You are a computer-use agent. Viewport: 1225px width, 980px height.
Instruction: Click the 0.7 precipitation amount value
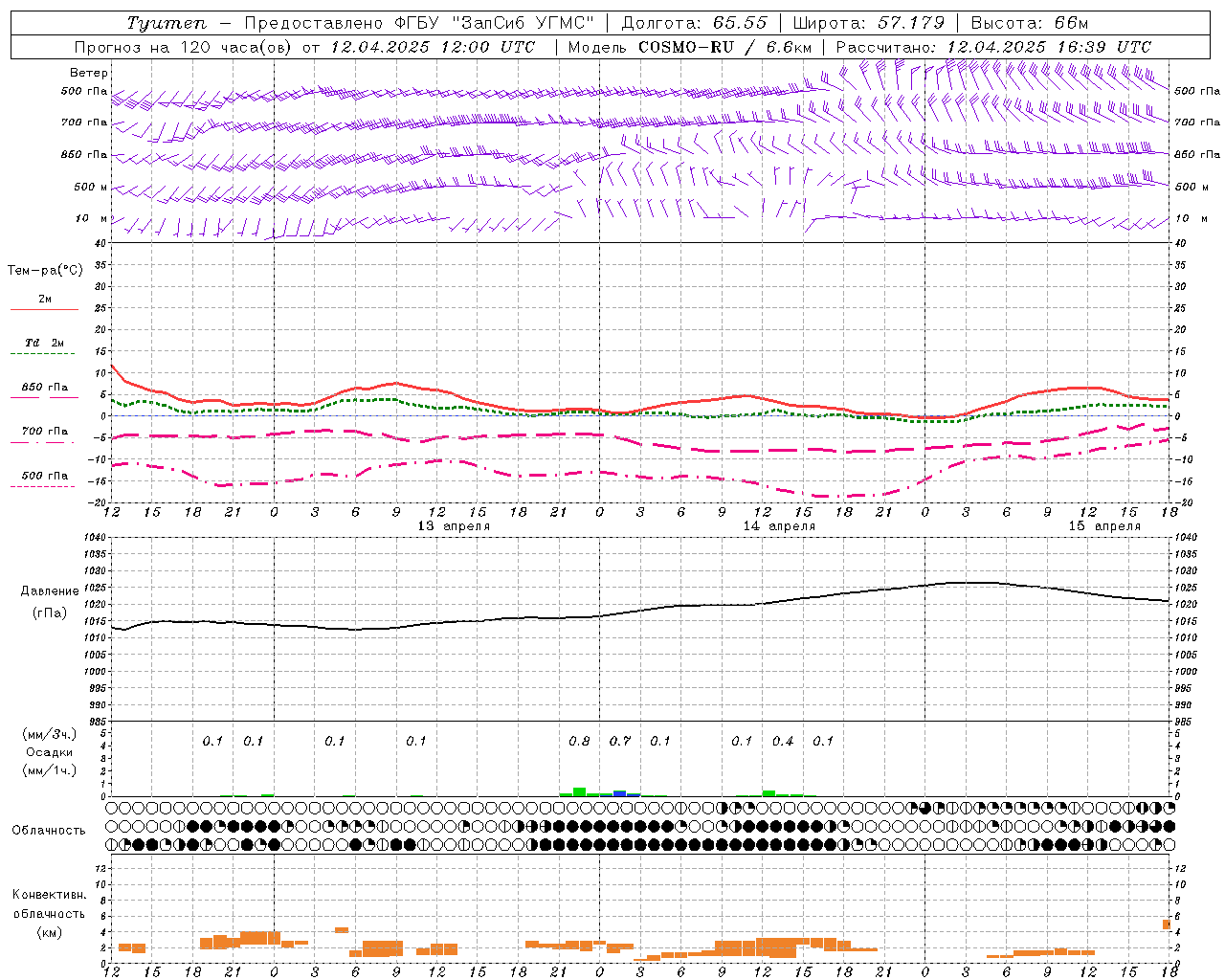[x=620, y=741]
